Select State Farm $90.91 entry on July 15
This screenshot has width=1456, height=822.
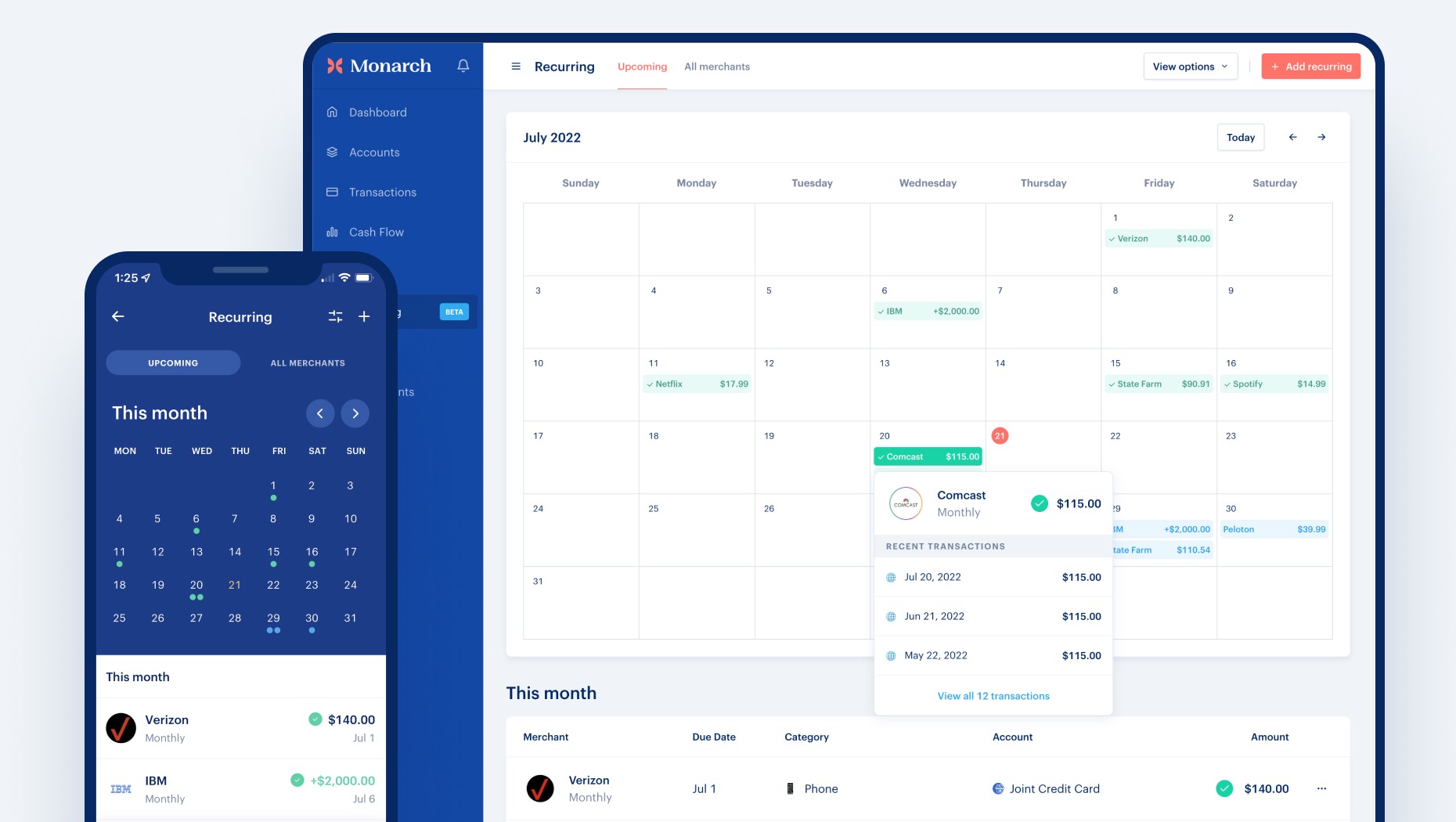[x=1159, y=384]
